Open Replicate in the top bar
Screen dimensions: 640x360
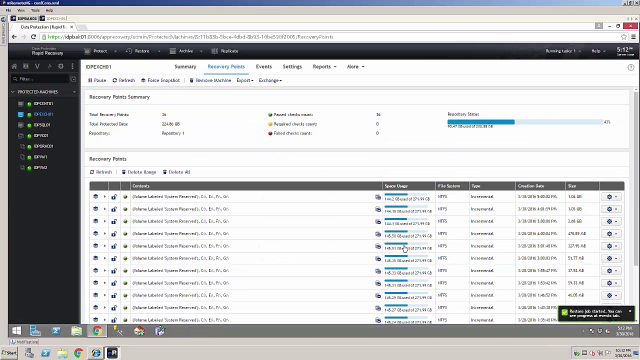[x=225, y=51]
